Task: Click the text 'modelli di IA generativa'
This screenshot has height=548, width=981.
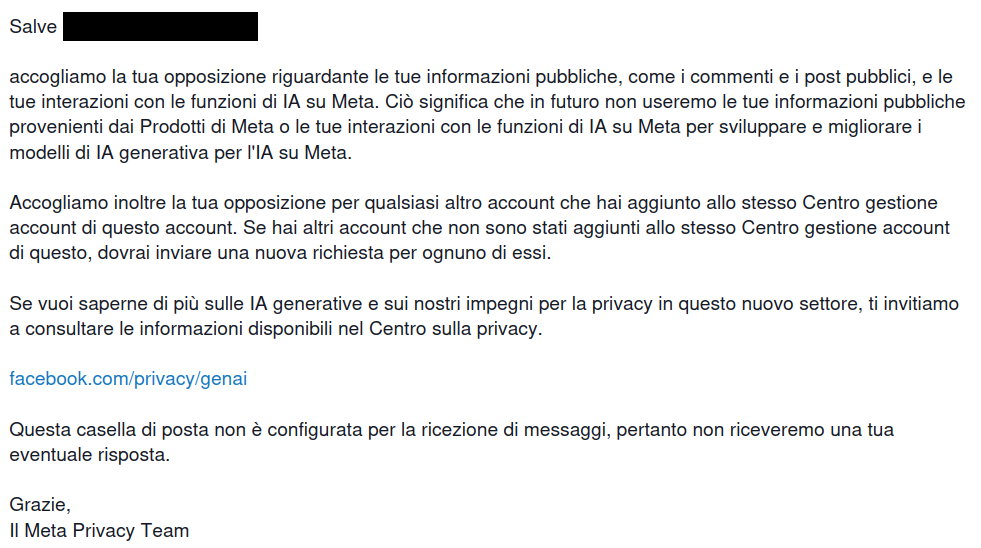Action: [109, 153]
